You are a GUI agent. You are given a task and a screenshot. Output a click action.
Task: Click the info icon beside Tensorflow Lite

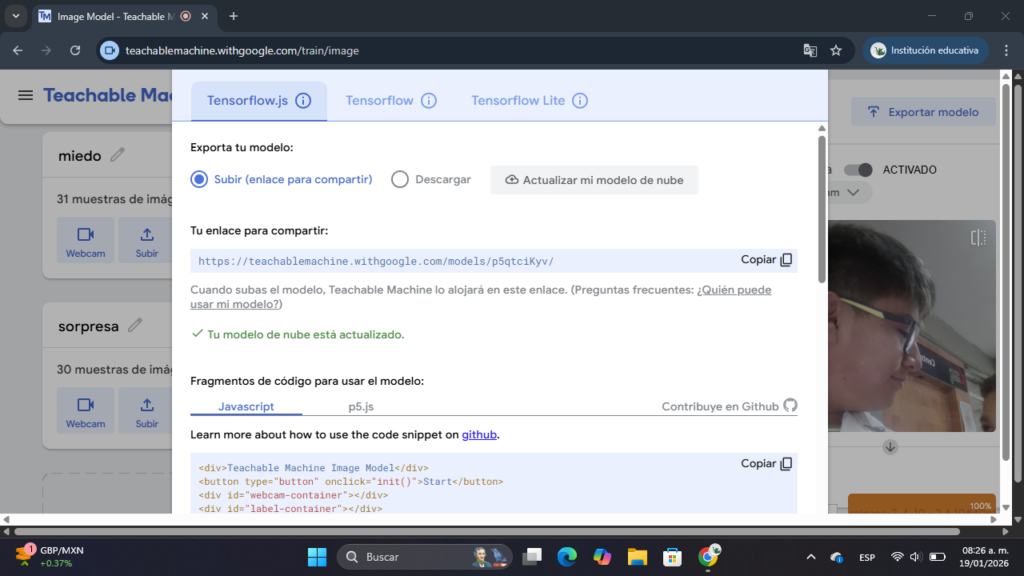[579, 101]
